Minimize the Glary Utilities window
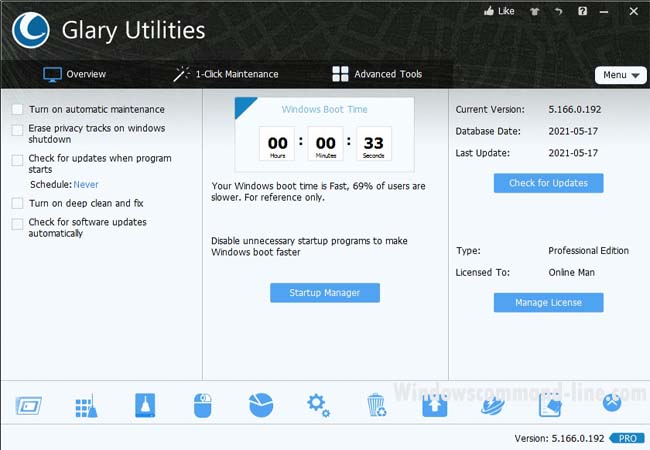Screen dimensions: 650x450 [x=604, y=12]
